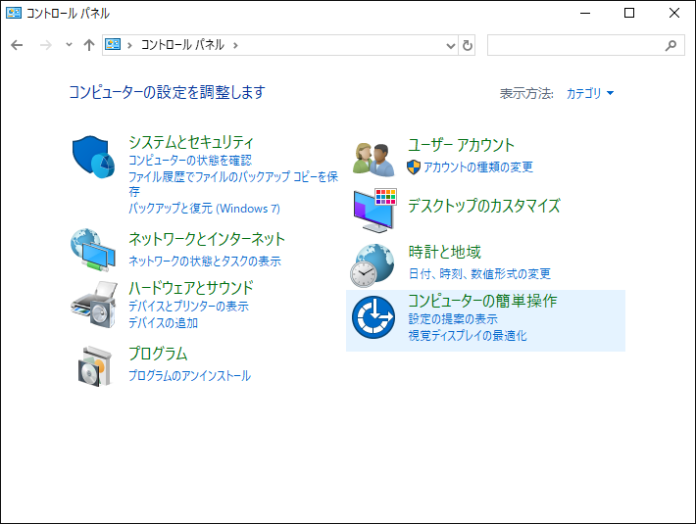Click the Desktop Customization monitor icon
696x524 pixels.
pos(376,208)
